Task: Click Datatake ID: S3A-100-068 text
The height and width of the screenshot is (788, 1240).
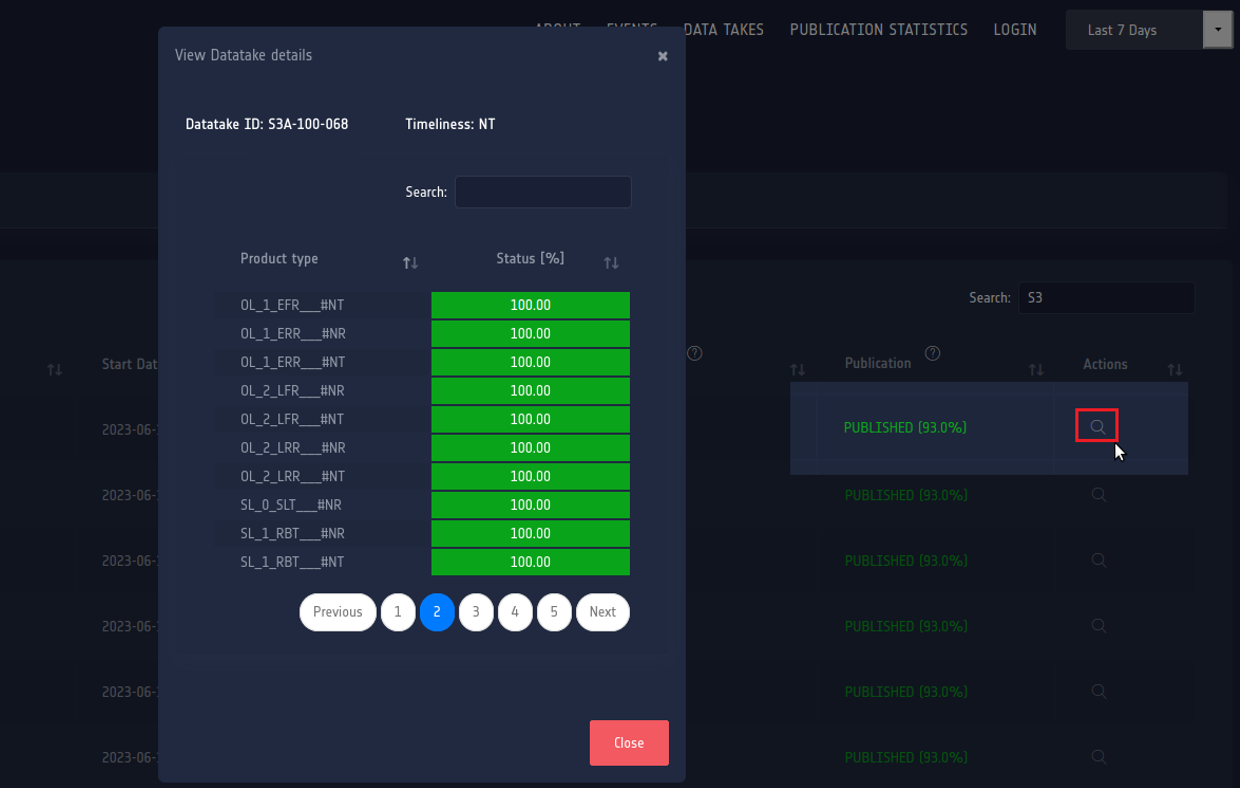Action: pos(267,124)
